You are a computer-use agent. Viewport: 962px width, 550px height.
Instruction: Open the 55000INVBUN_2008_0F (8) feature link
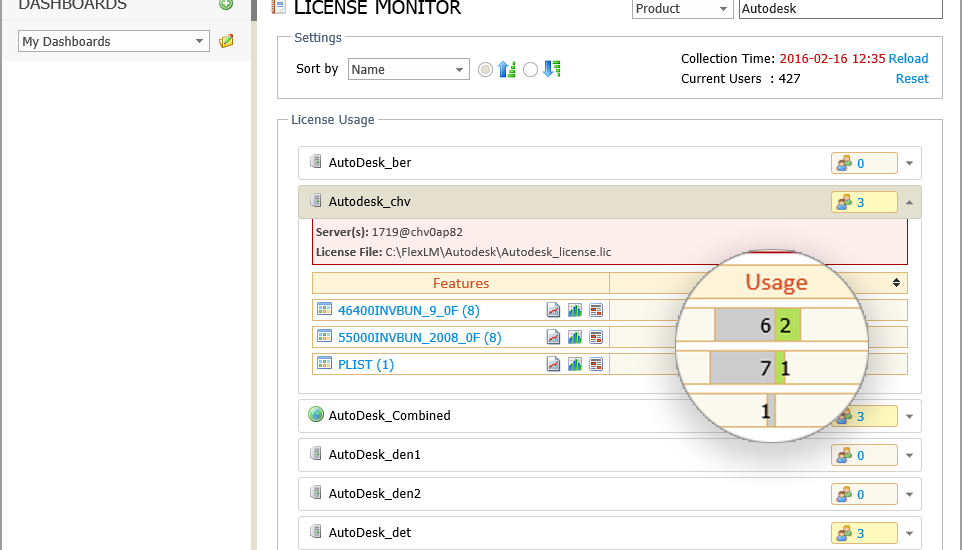[x=420, y=338]
